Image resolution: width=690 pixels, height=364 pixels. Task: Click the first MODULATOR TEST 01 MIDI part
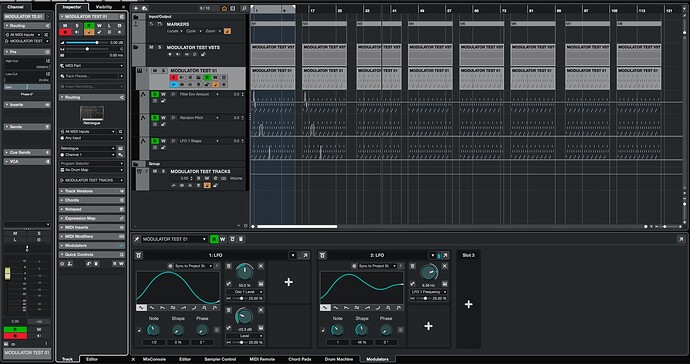tap(273, 78)
